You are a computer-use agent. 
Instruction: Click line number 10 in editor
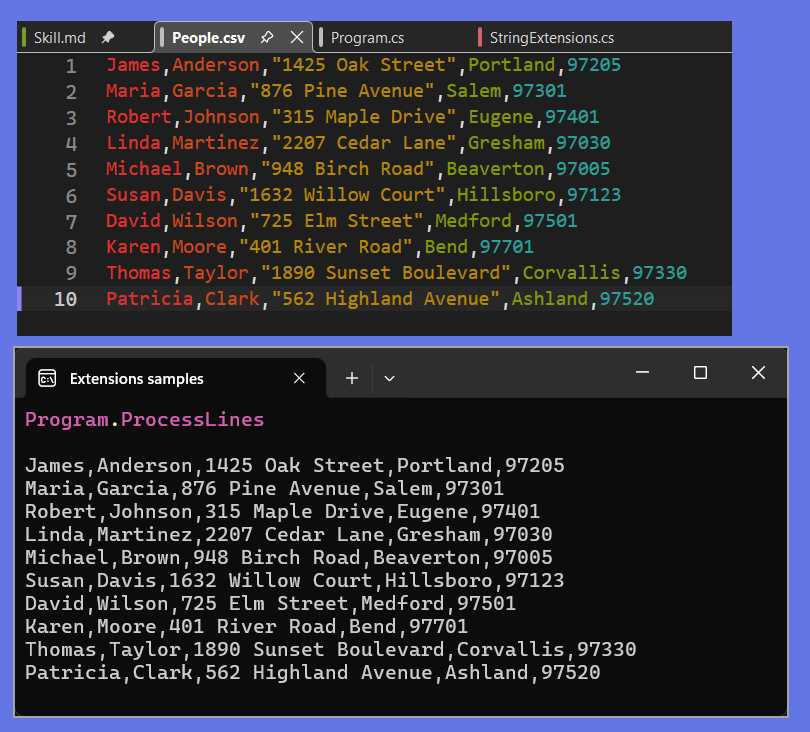coord(66,300)
